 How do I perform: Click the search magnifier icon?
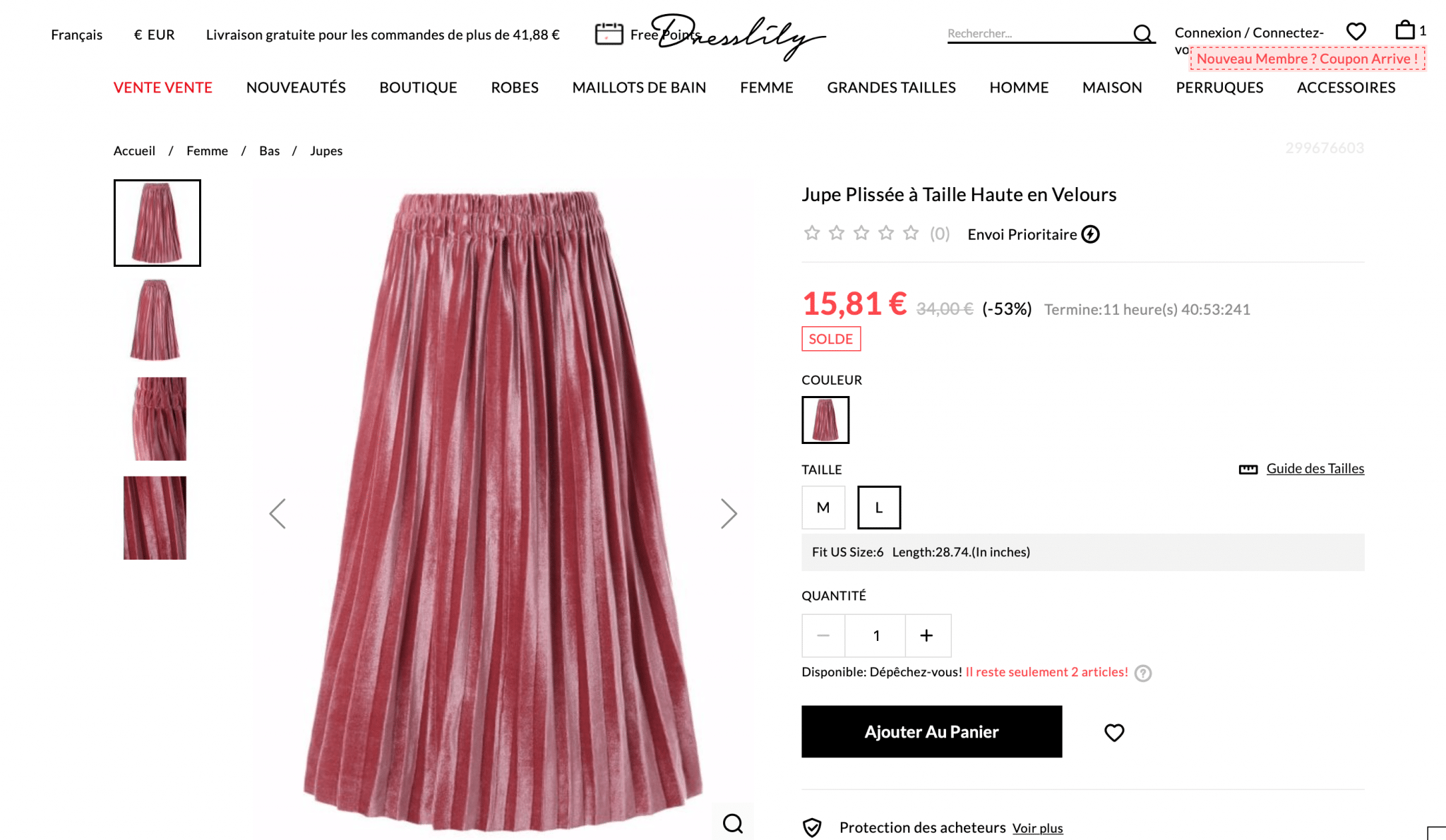tap(1142, 33)
